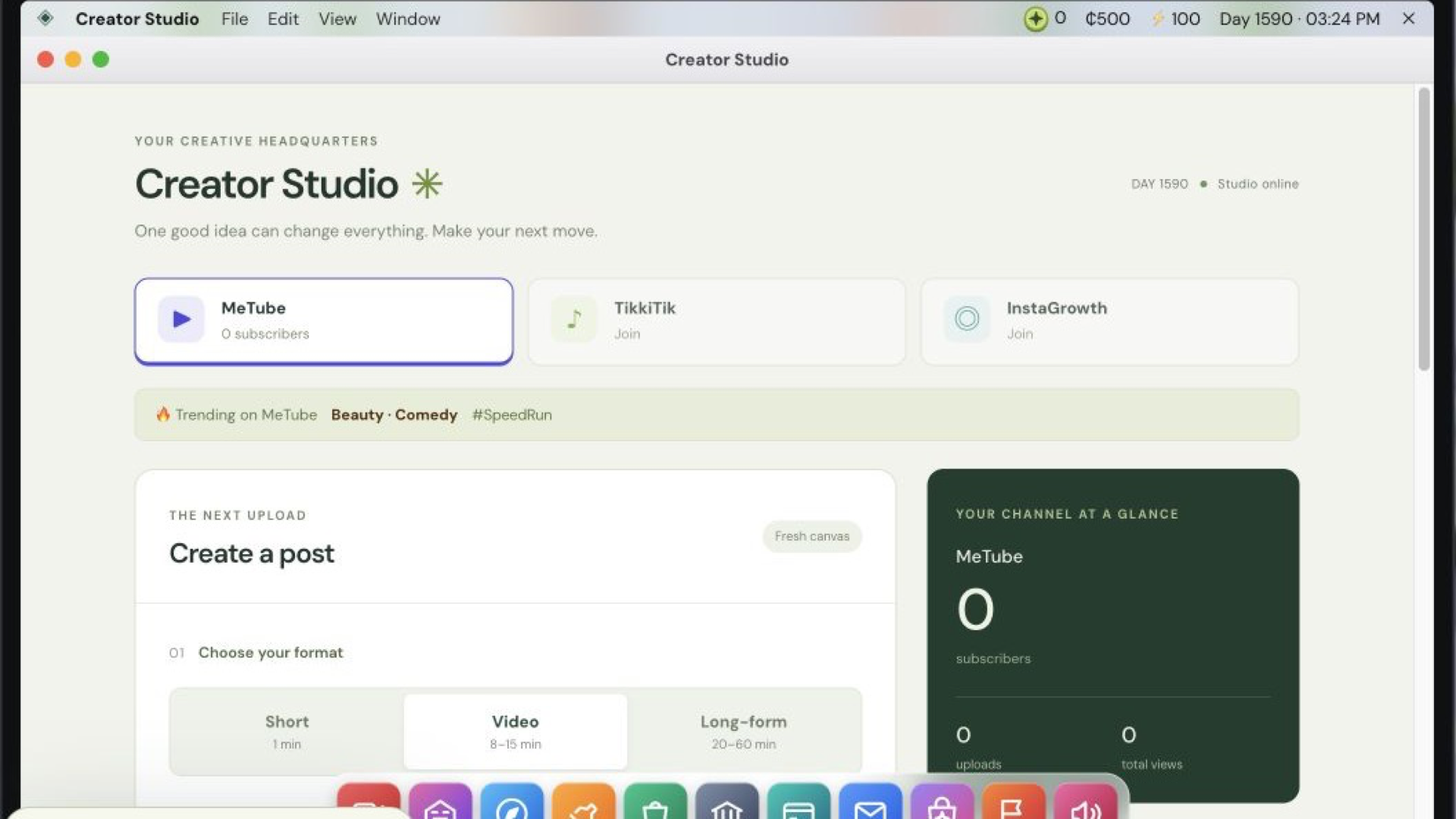Click the Beauty · Comedy trending topics

point(394,415)
